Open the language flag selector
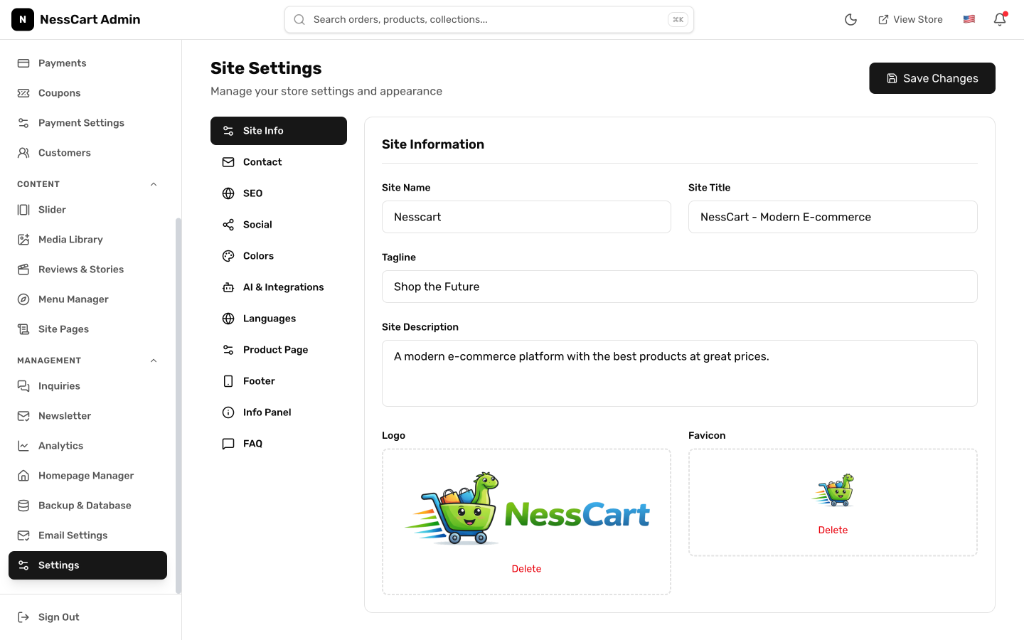 click(968, 18)
